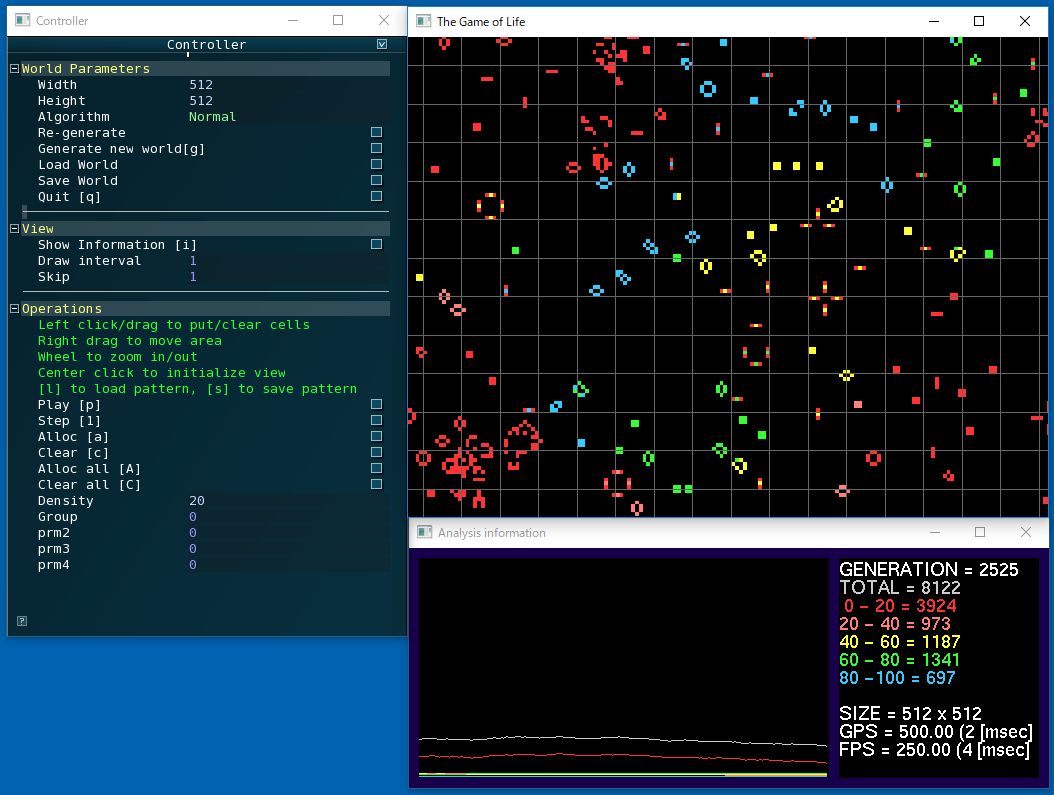Screen dimensions: 1054x795
Task: Click the Play [p] button icon
Action: coord(376,405)
